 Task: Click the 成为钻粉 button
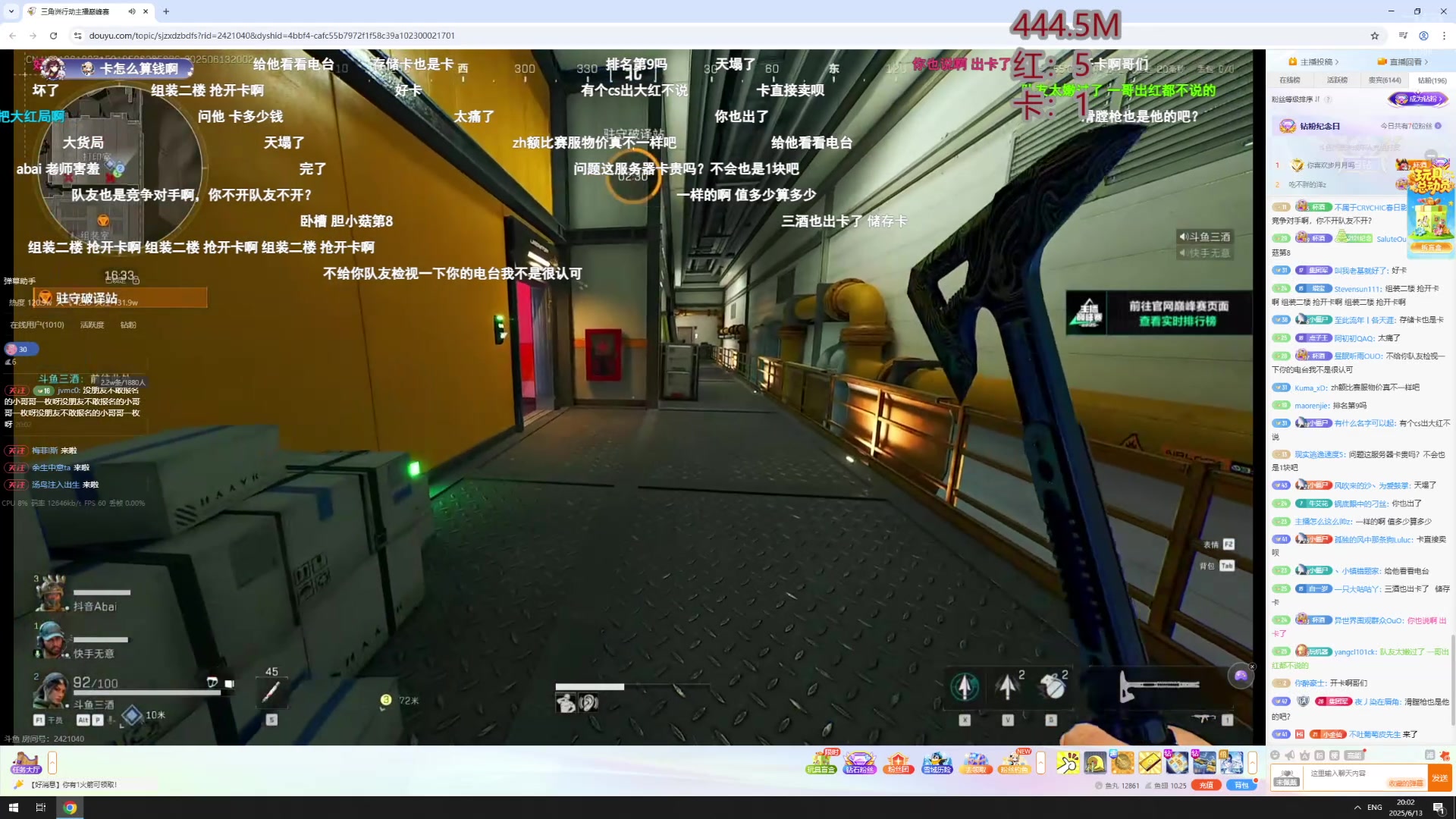tap(1417, 99)
